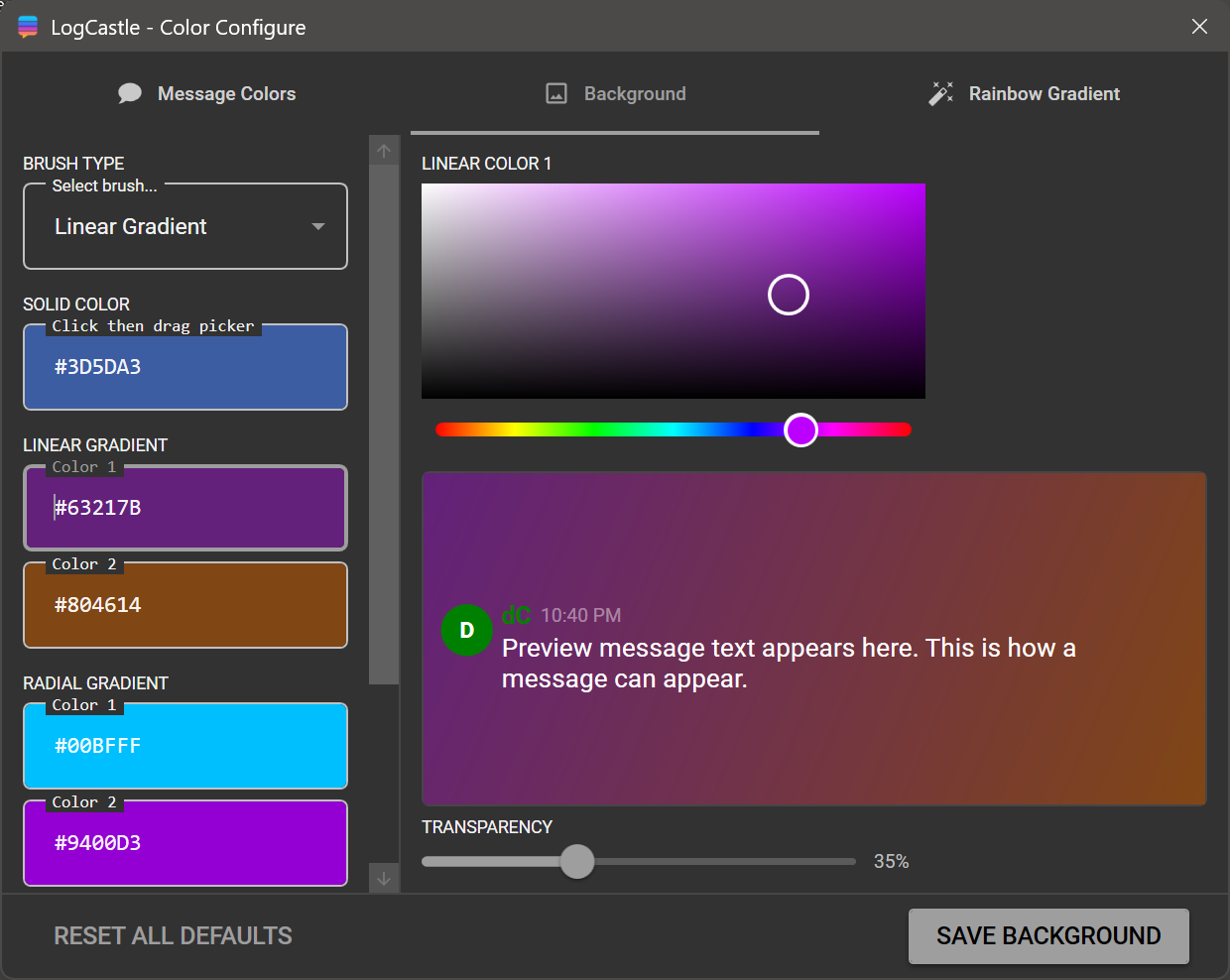Click the #63217B hex input field
This screenshot has width=1230, height=980.
click(184, 507)
